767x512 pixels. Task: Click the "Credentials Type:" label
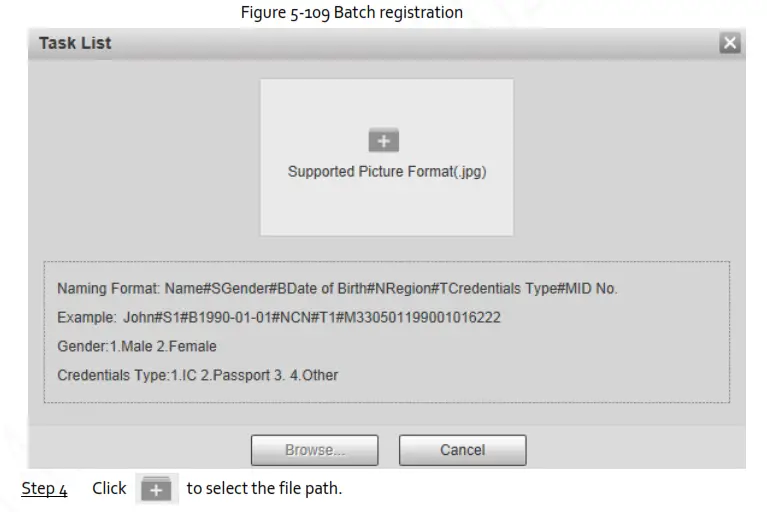point(112,375)
